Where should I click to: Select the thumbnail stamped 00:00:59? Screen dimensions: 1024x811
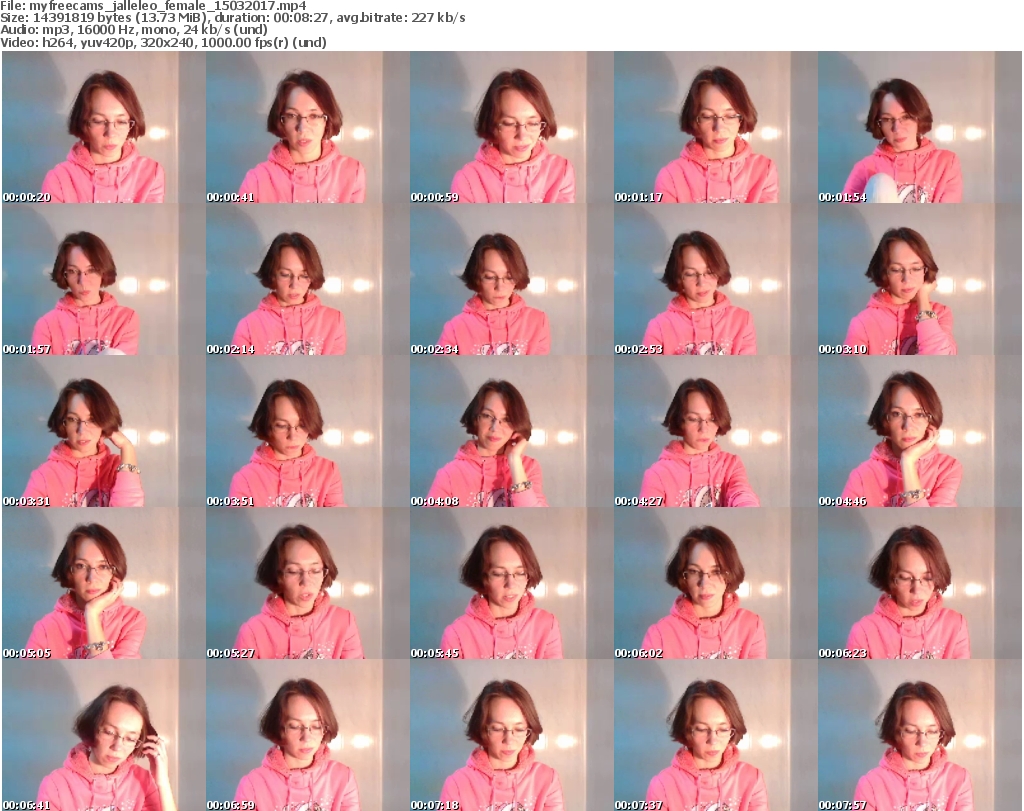click(x=511, y=127)
